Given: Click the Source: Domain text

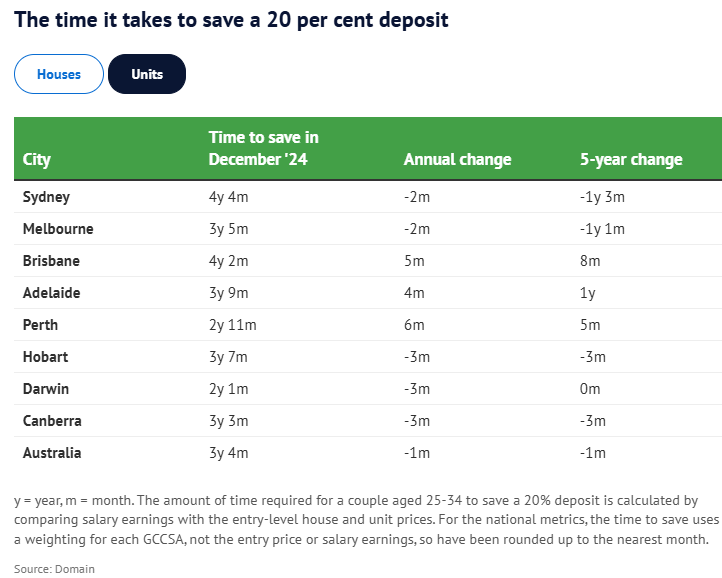Looking at the screenshot, I should (54, 569).
